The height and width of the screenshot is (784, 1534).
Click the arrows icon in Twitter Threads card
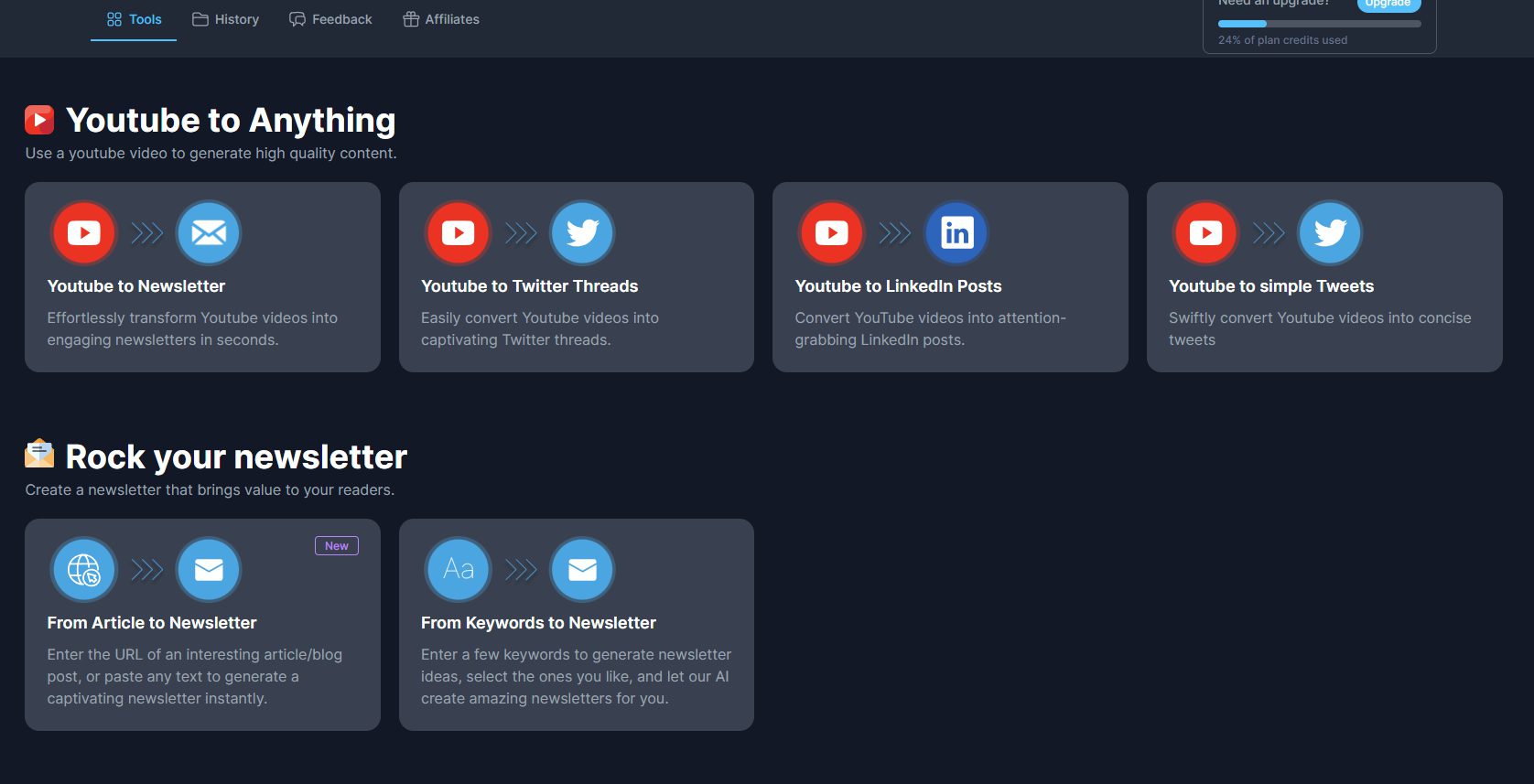coord(521,233)
